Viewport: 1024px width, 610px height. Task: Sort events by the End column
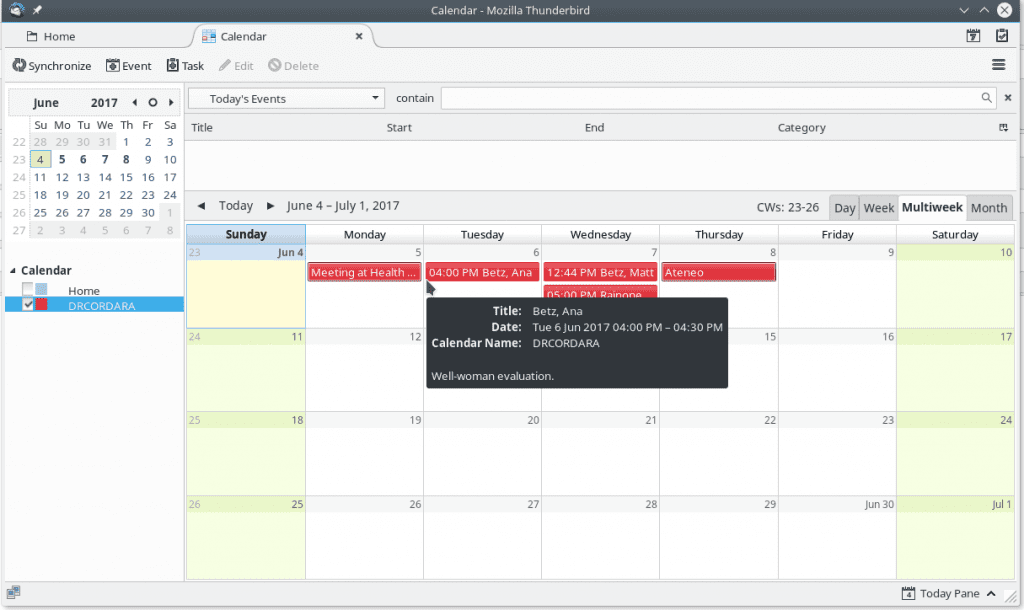[594, 127]
